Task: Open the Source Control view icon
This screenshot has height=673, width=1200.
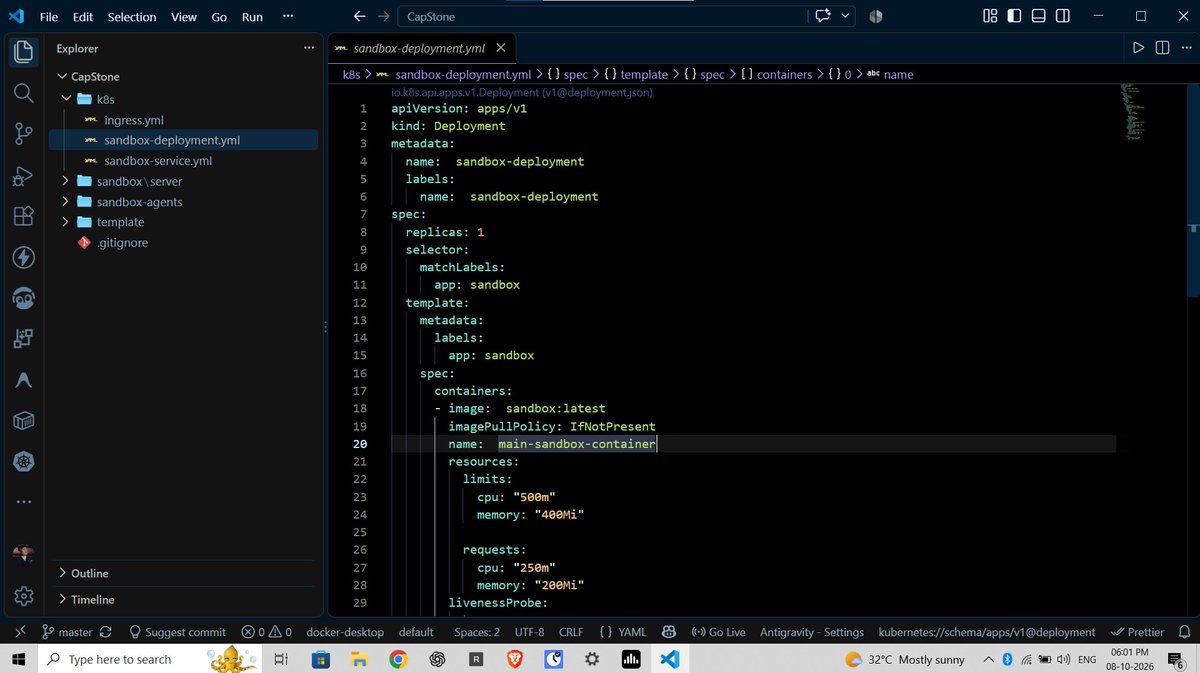Action: pyautogui.click(x=24, y=134)
